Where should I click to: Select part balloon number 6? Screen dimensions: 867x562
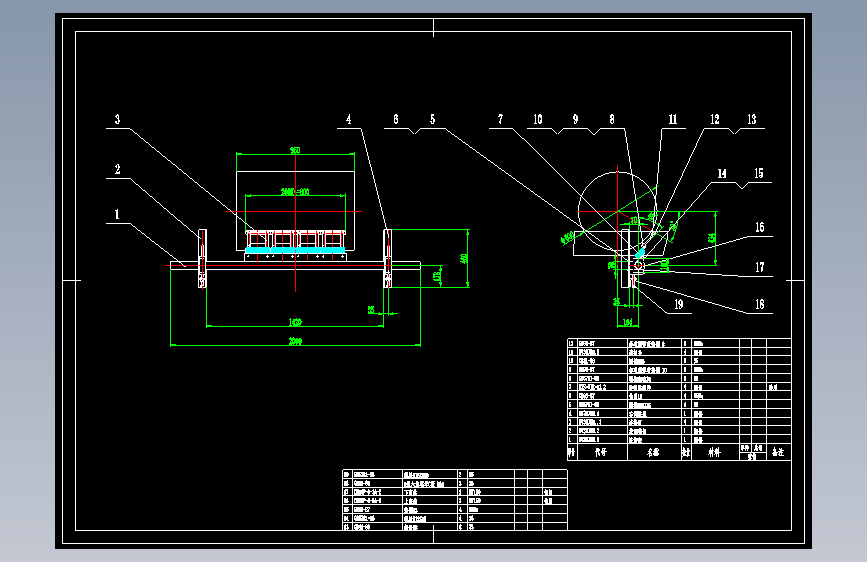pyautogui.click(x=396, y=119)
